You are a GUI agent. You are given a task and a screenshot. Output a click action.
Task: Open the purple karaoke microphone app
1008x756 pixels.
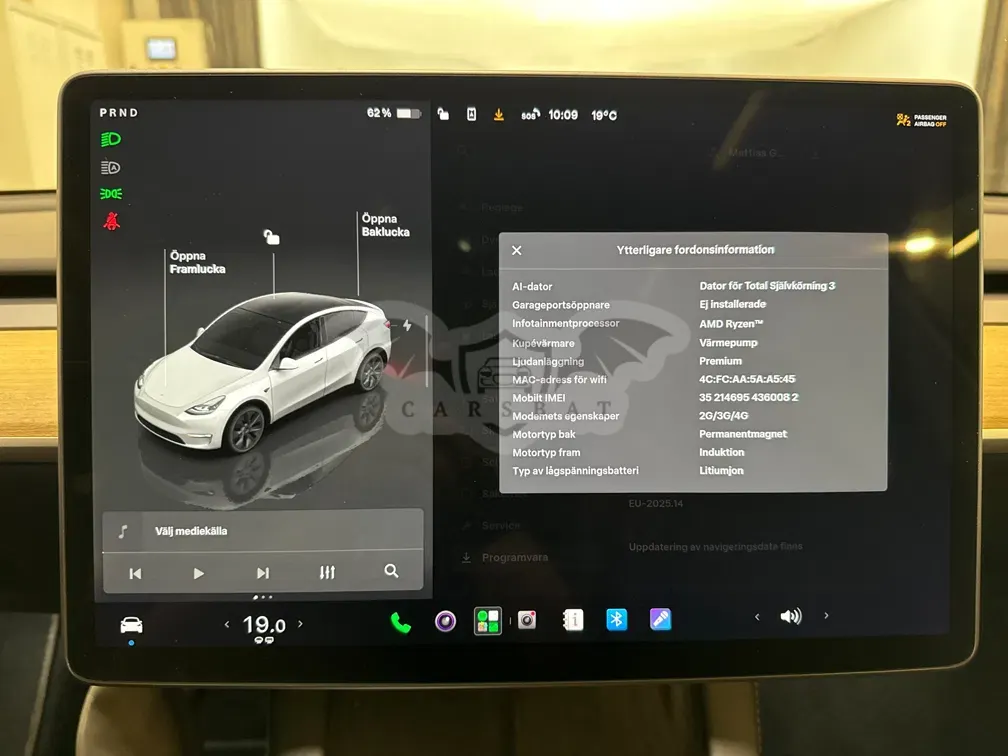tap(660, 619)
